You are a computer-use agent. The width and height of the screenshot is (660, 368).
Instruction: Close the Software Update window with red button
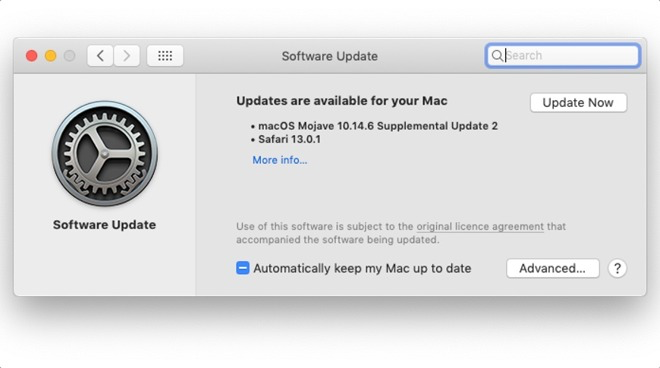[32, 56]
